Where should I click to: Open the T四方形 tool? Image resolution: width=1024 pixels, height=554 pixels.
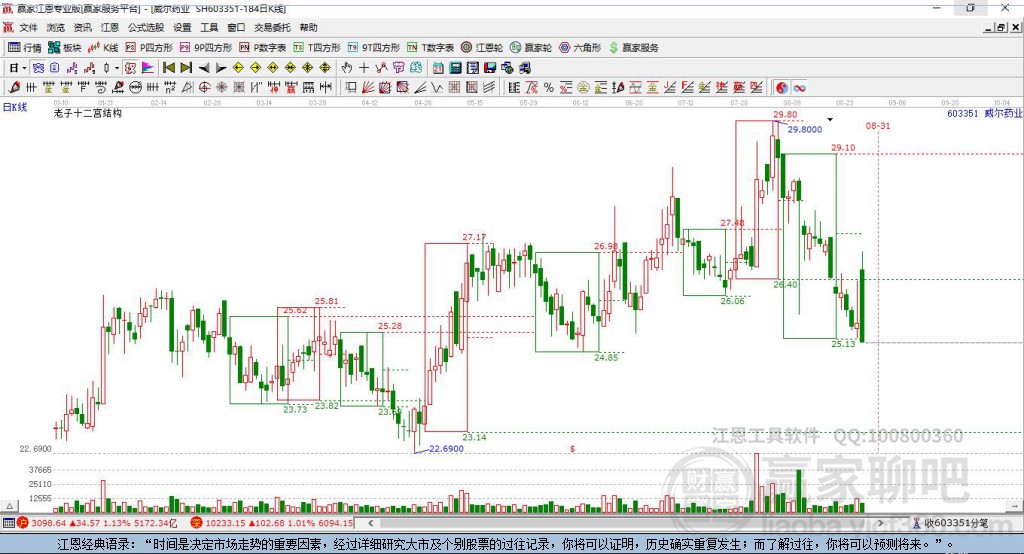tap(317, 48)
